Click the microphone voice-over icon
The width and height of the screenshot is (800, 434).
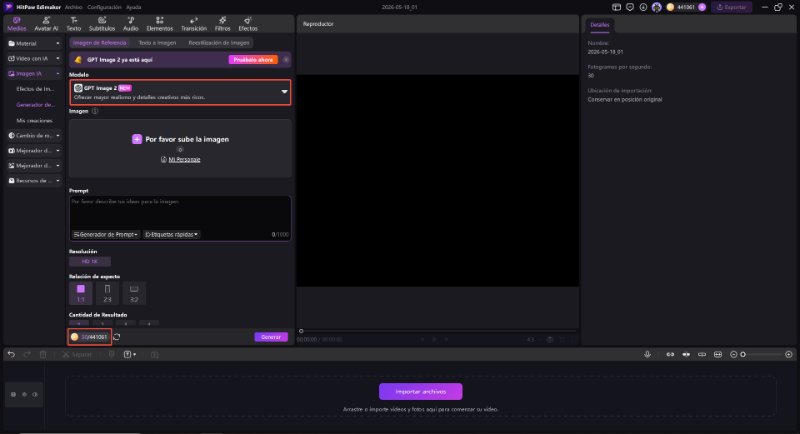coord(647,354)
